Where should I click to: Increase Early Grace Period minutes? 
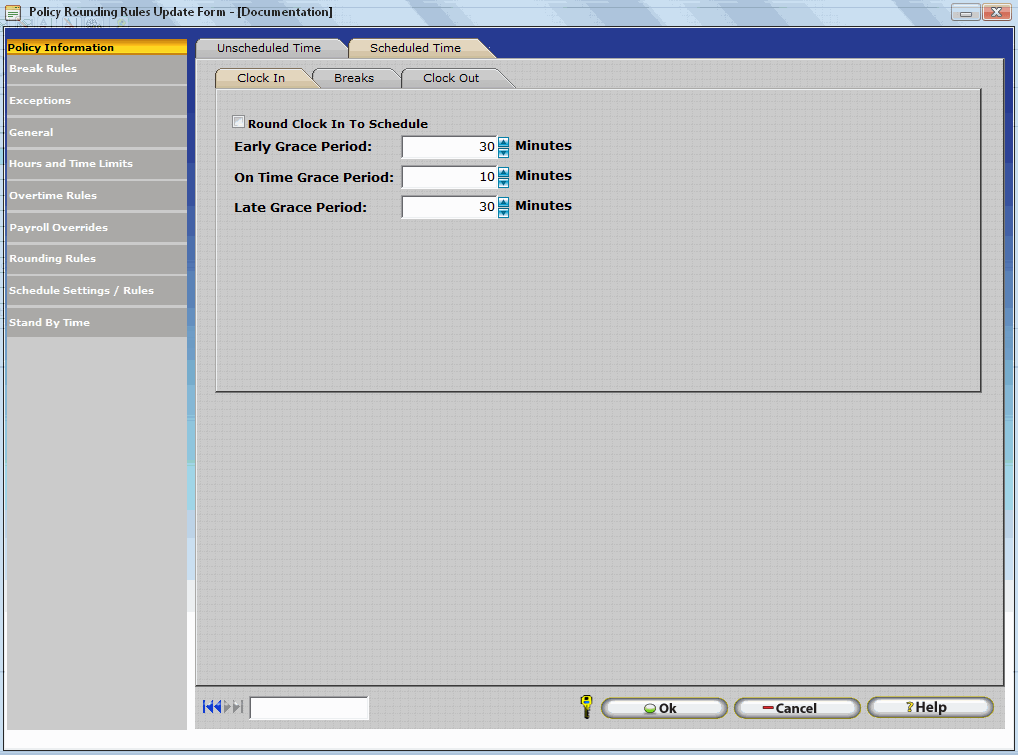pyautogui.click(x=503, y=142)
